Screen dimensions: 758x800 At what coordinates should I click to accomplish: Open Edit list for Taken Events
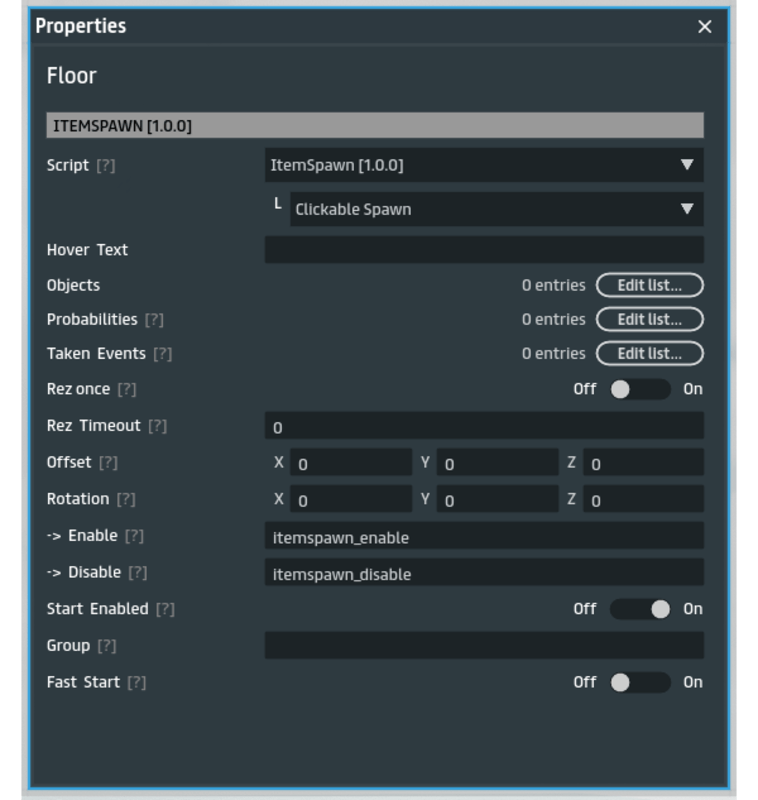click(649, 354)
